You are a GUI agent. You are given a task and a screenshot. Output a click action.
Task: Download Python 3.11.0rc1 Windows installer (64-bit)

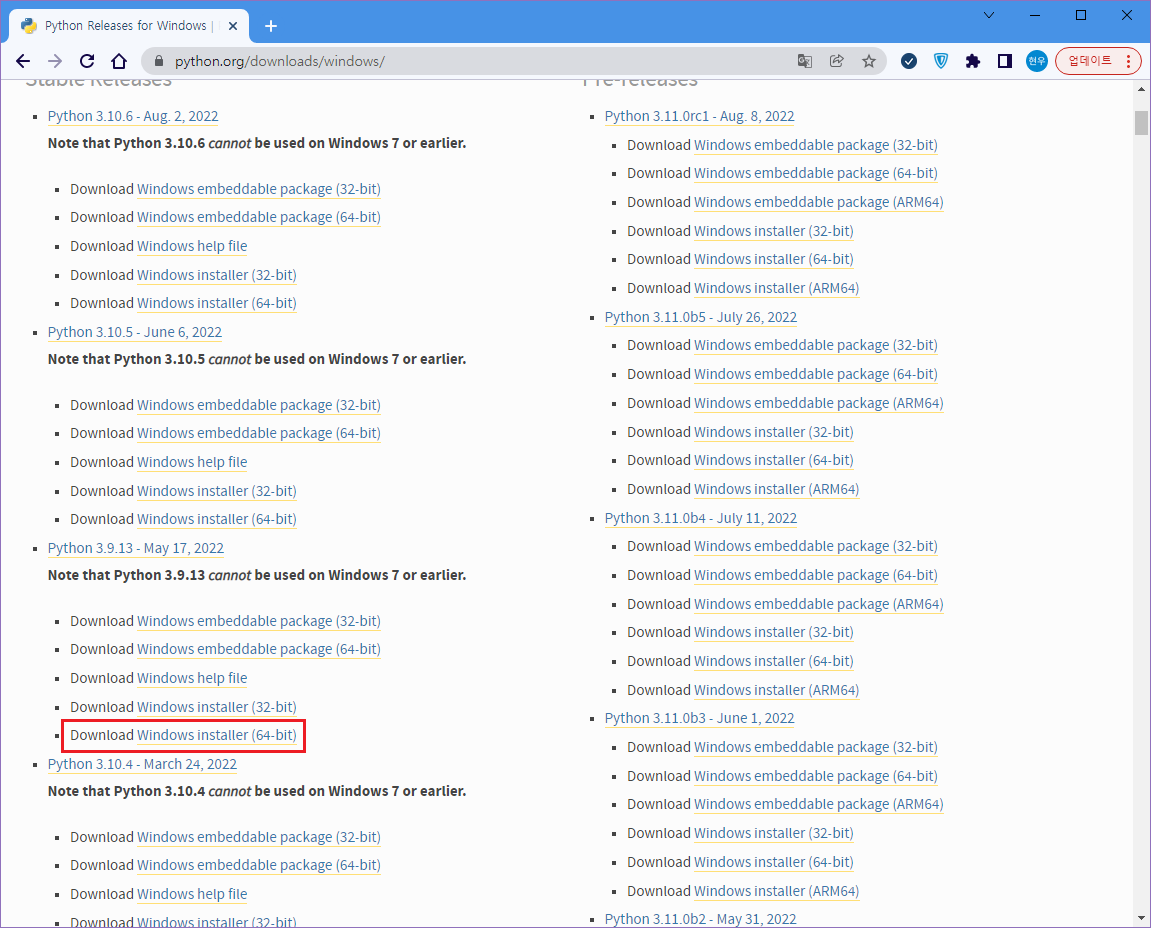point(774,259)
